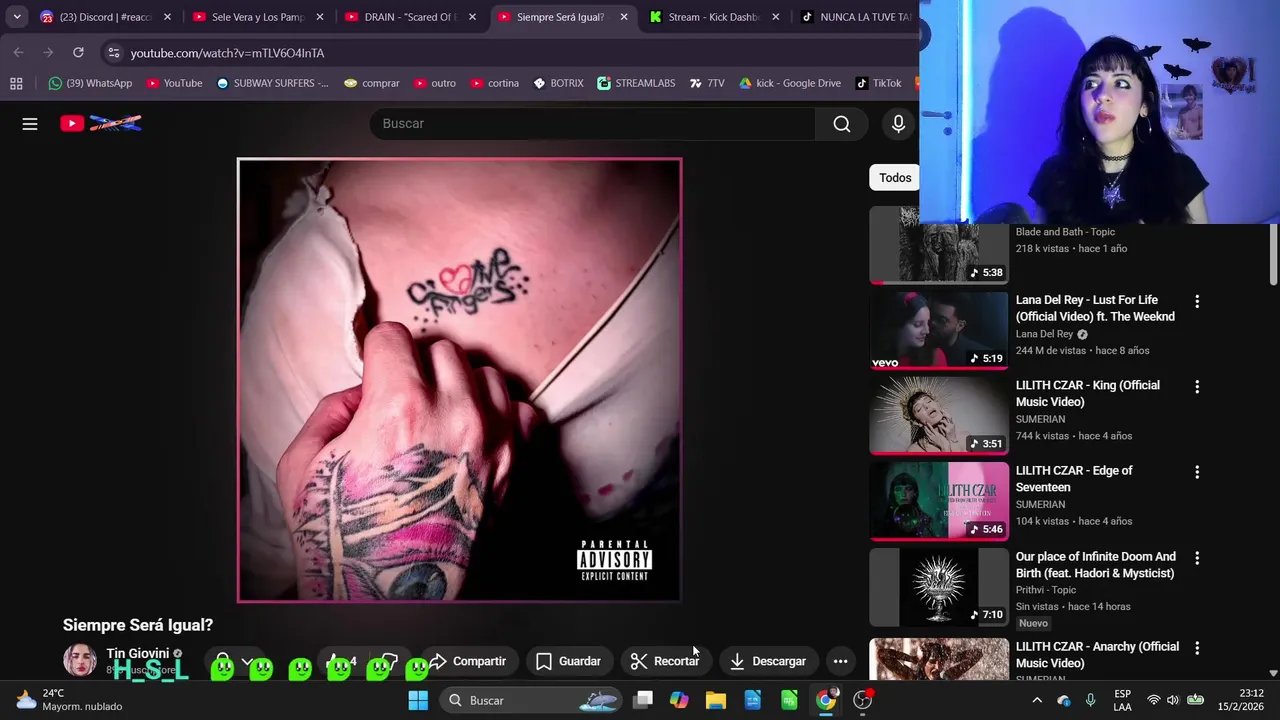Open Tin Giovini channel name link
This screenshot has width=1280, height=720.
coord(138,653)
